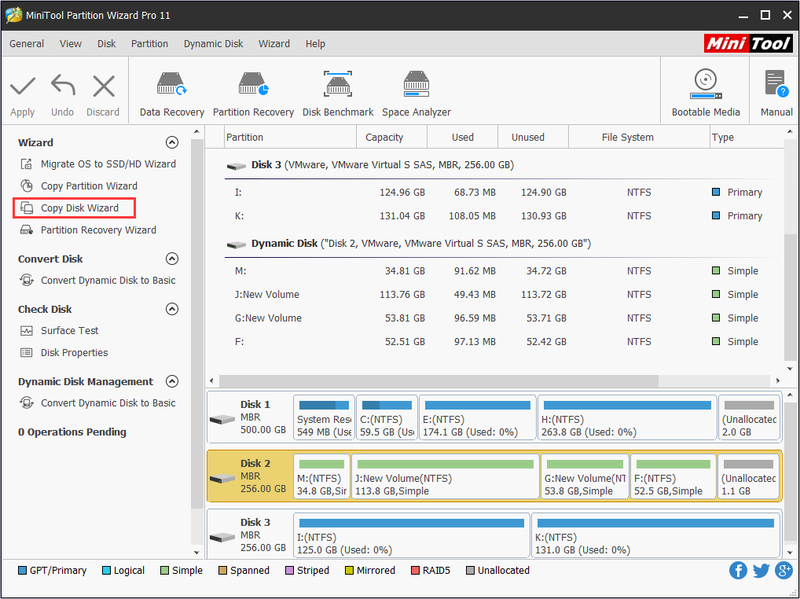Select the J:New Volume block on Disk 2
The image size is (800, 599).
[x=445, y=477]
